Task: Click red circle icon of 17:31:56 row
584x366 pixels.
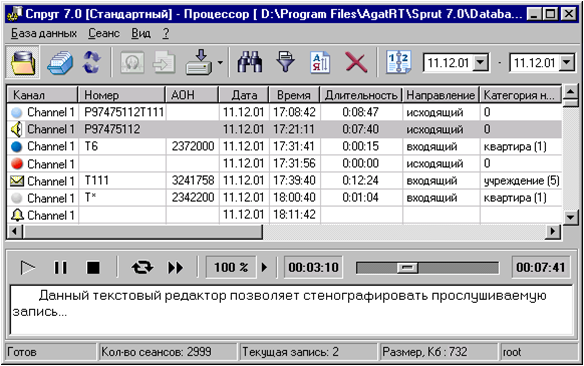Action: click(x=17, y=163)
